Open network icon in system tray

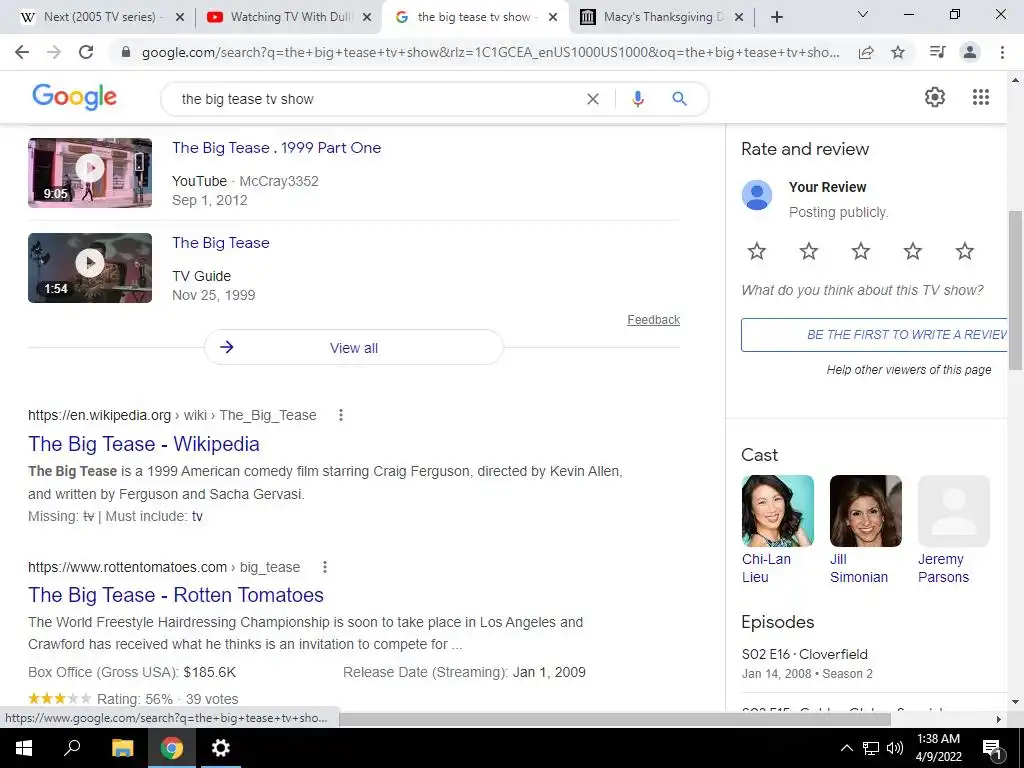pos(871,748)
